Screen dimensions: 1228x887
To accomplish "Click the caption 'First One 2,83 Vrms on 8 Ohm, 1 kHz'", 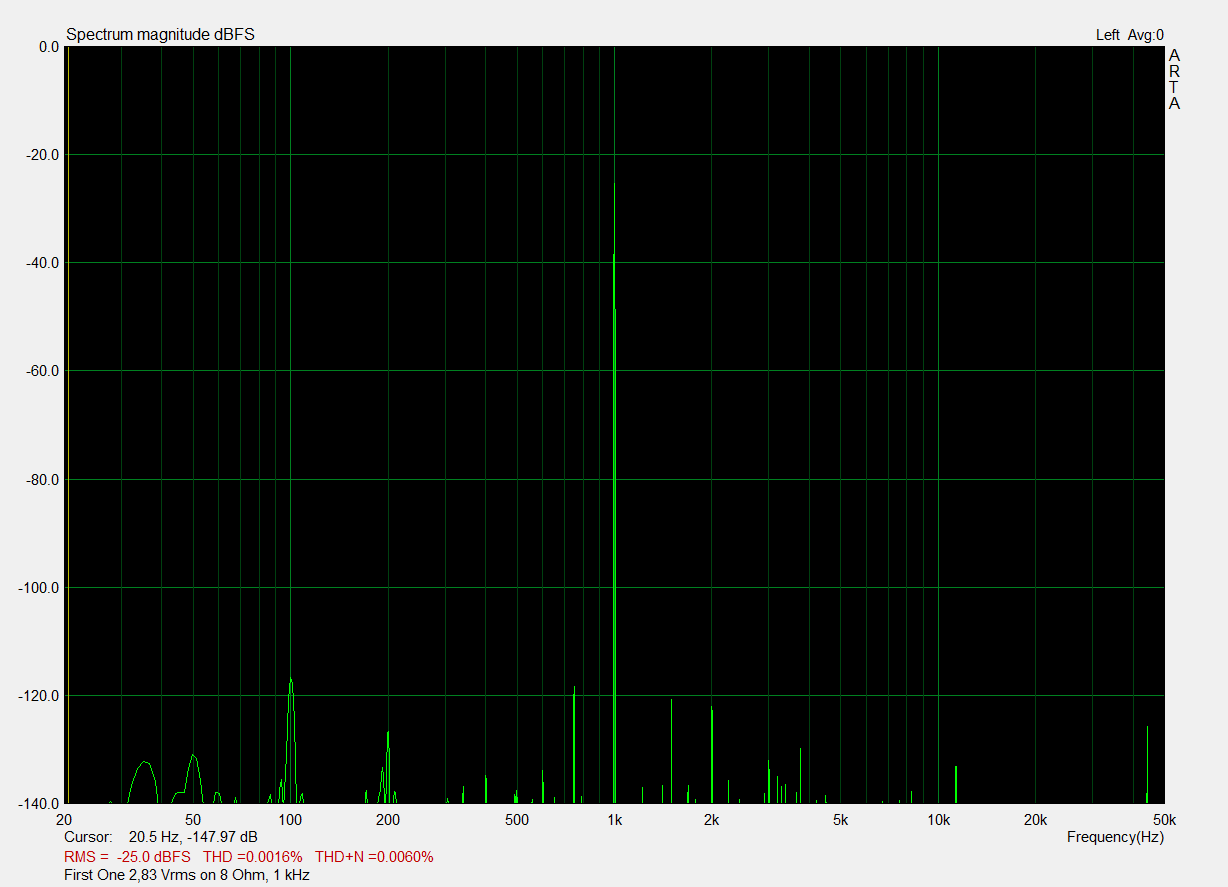I will 187,875.
